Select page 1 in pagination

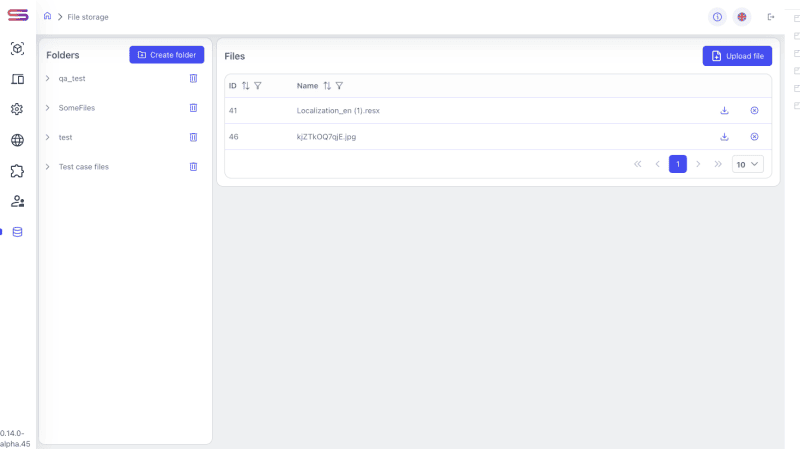[x=677, y=164]
